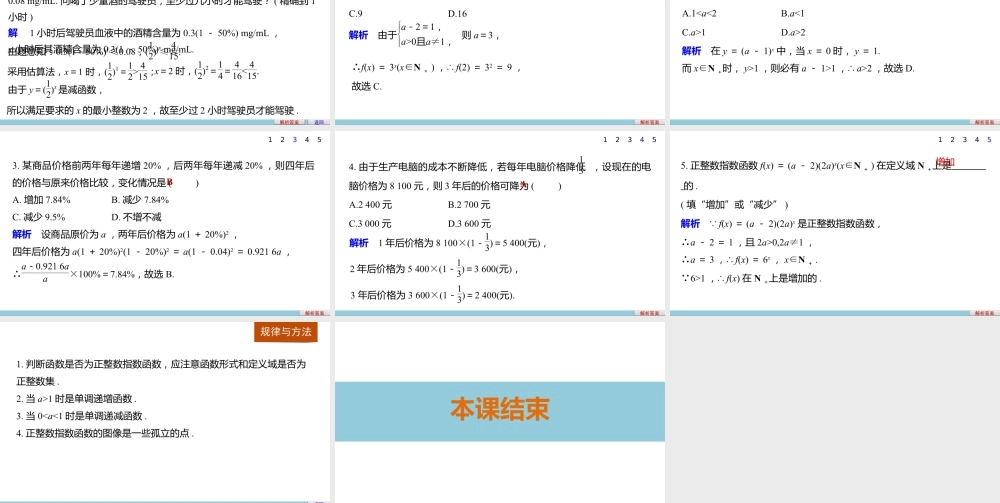This screenshot has width=1000, height=503.
Task: Click page number 4 on question 5 slide
Action: click(977, 140)
